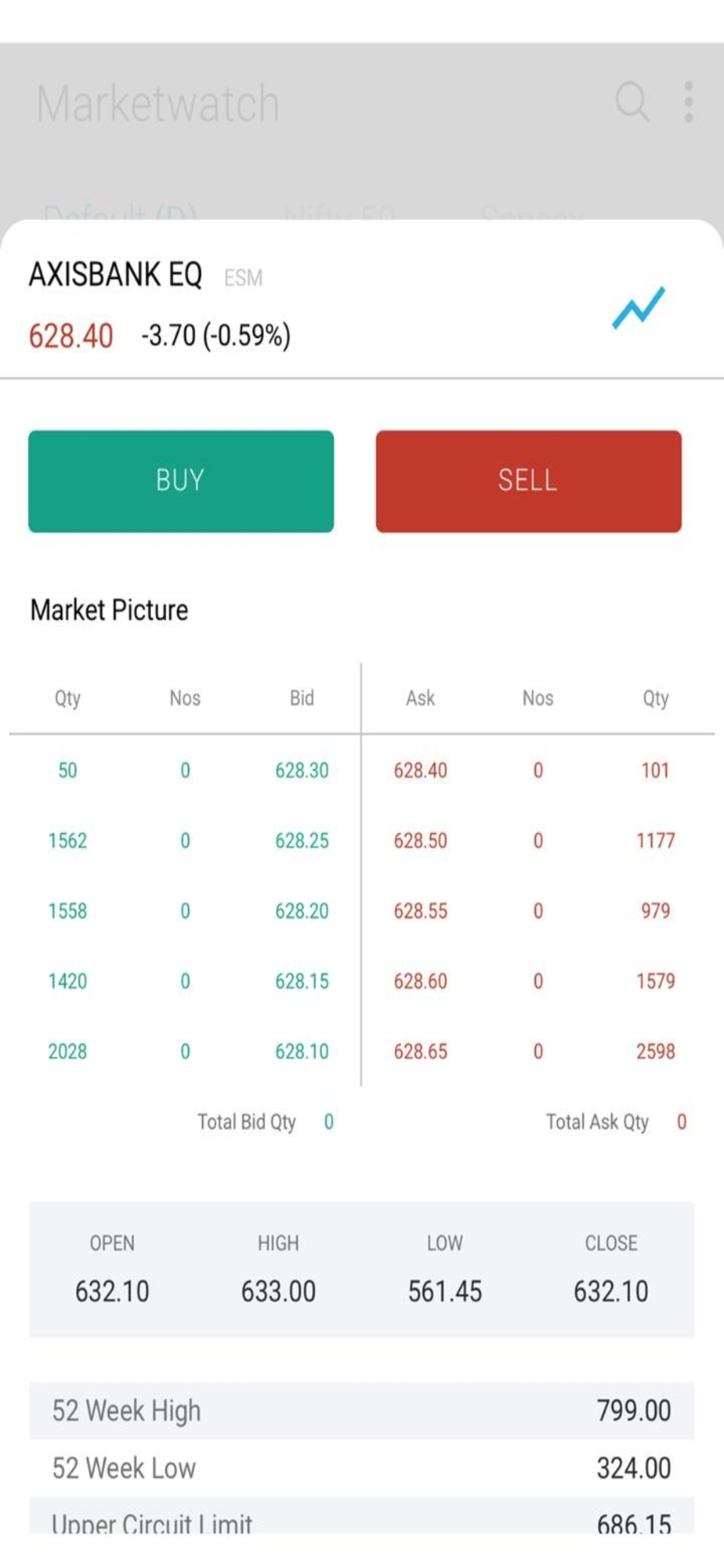Select bid price 628.30
The image size is (724, 1568).
point(302,770)
